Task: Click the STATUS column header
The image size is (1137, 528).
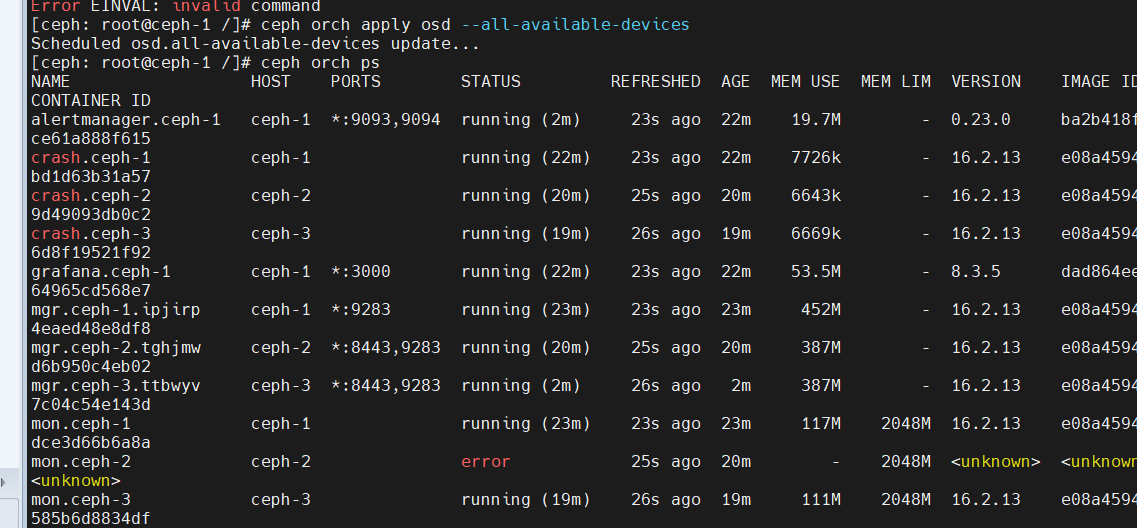Action: point(491,81)
